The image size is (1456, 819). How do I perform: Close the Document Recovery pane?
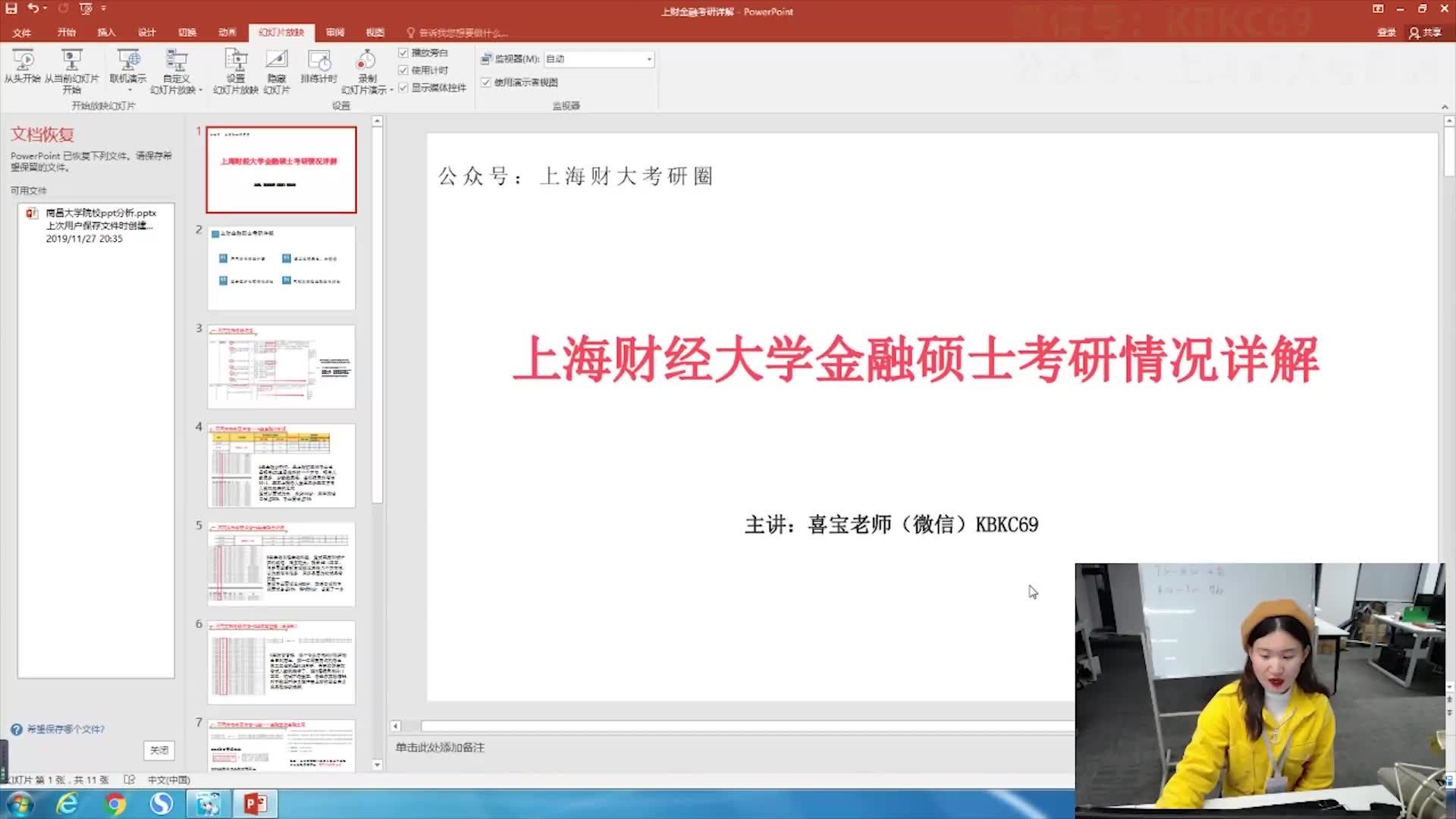coord(158,750)
